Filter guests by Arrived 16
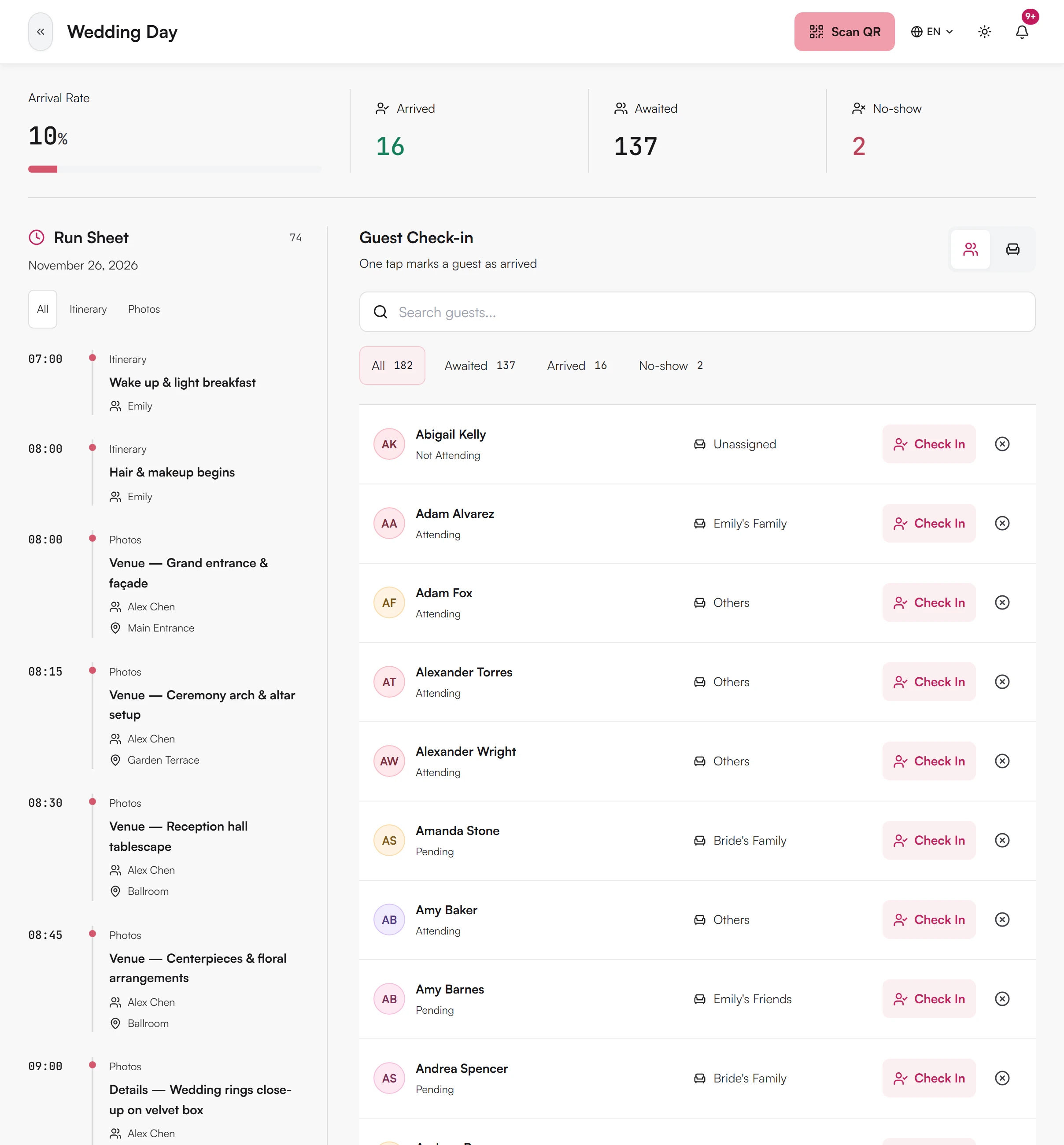1064x1145 pixels. pos(577,366)
